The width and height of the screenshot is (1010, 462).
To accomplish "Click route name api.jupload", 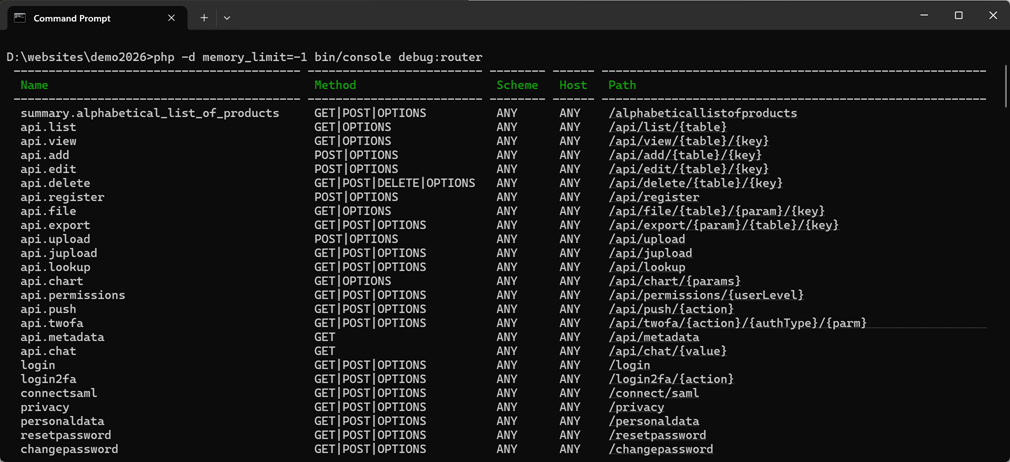I will 59,253.
